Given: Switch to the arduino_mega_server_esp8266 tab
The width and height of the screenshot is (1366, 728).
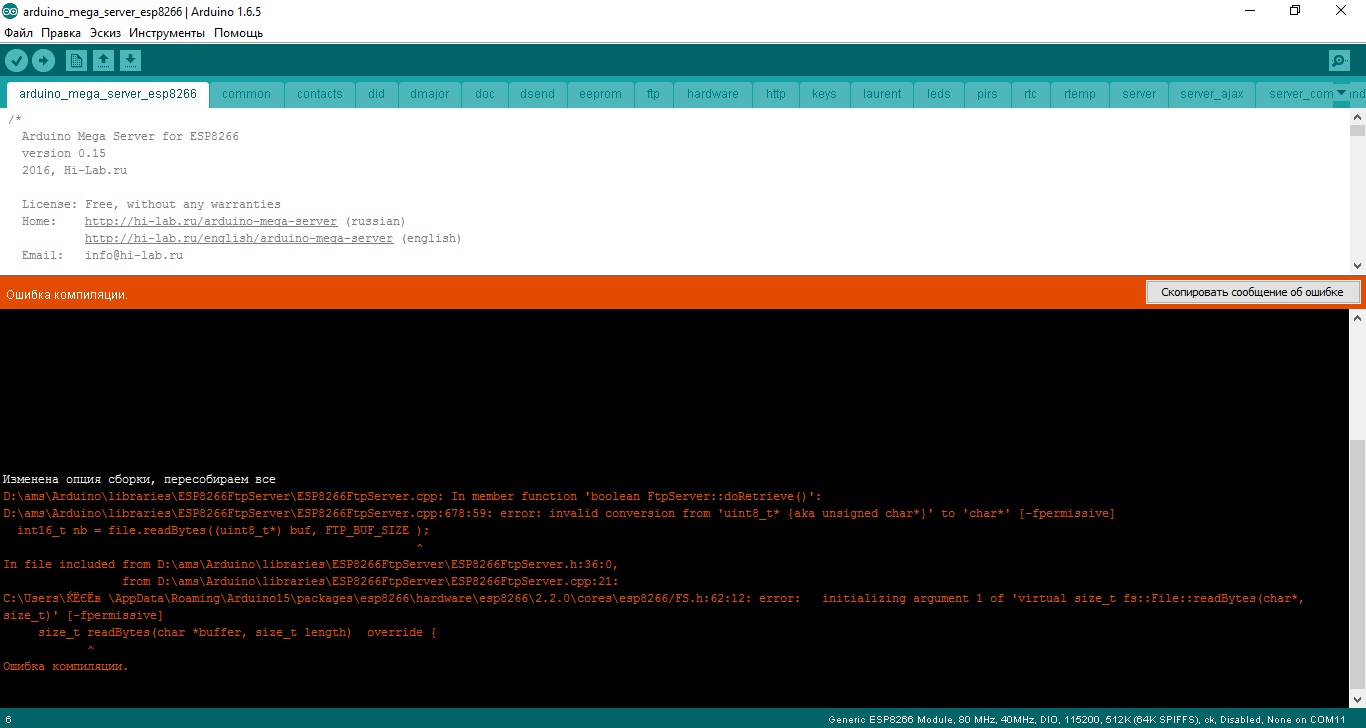Looking at the screenshot, I should (108, 94).
